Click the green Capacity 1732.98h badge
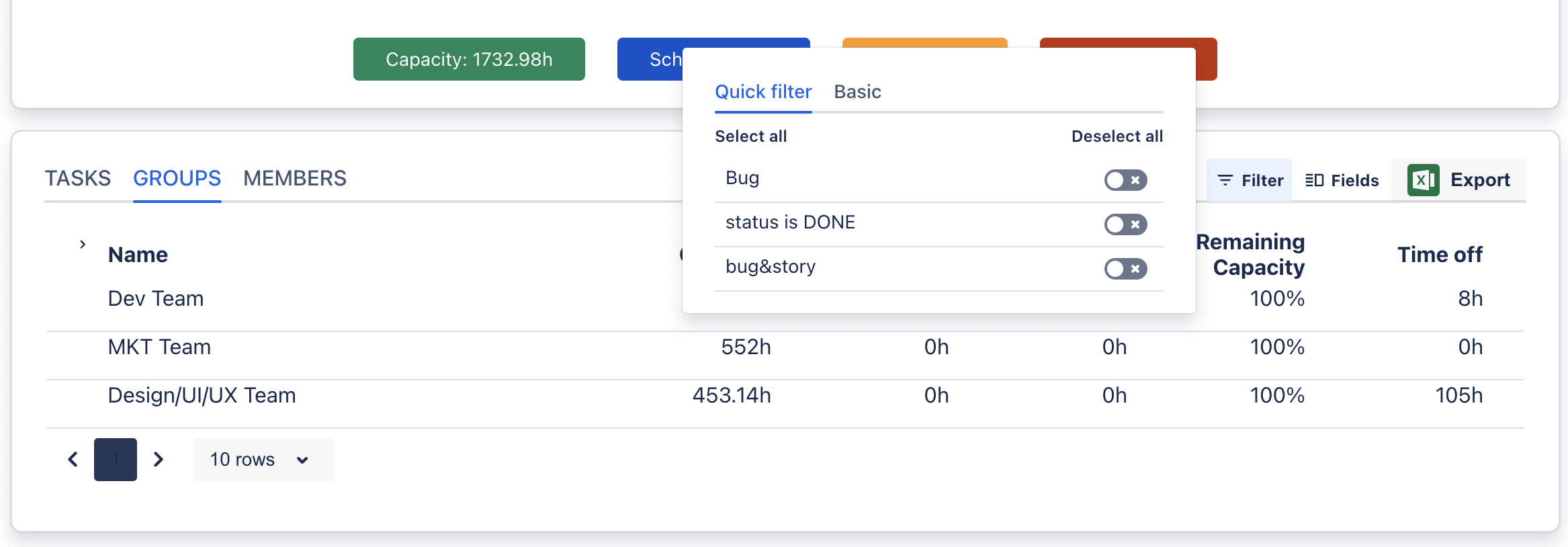The image size is (1568, 547). (469, 59)
